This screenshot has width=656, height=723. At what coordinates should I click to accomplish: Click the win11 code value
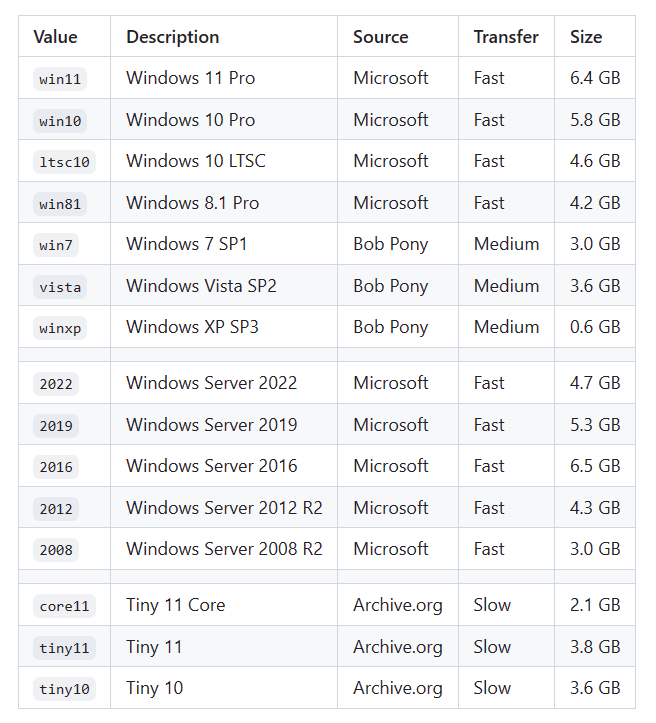[60, 79]
